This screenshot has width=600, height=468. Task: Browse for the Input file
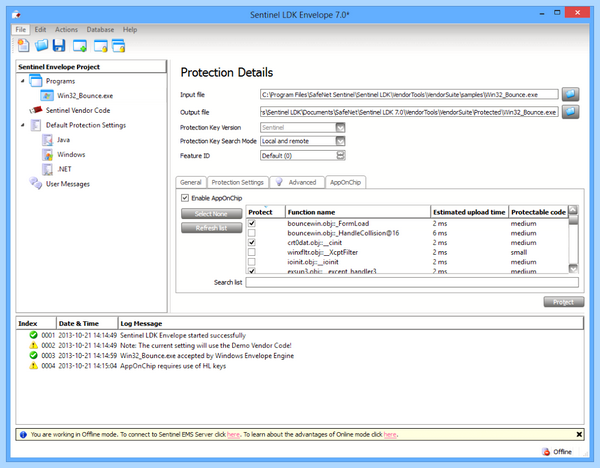570,94
